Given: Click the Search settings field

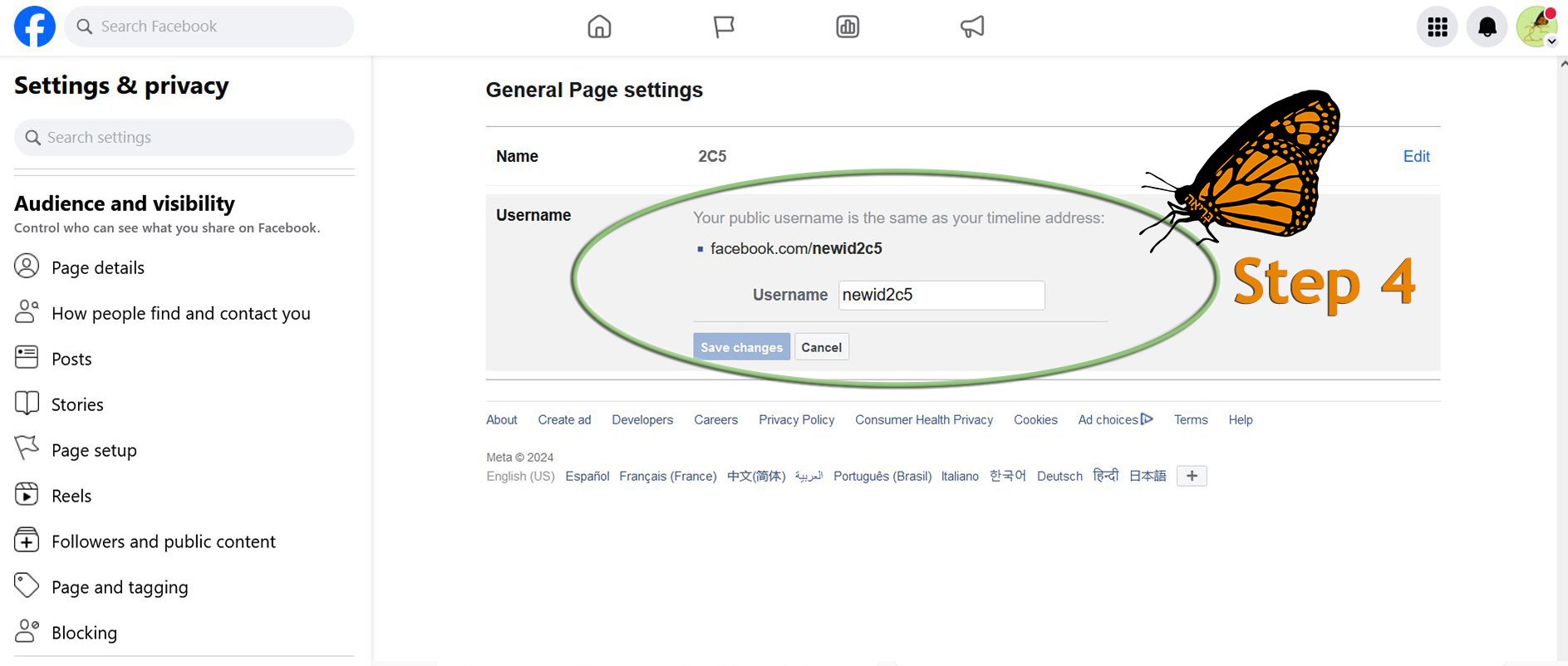Looking at the screenshot, I should tap(184, 137).
